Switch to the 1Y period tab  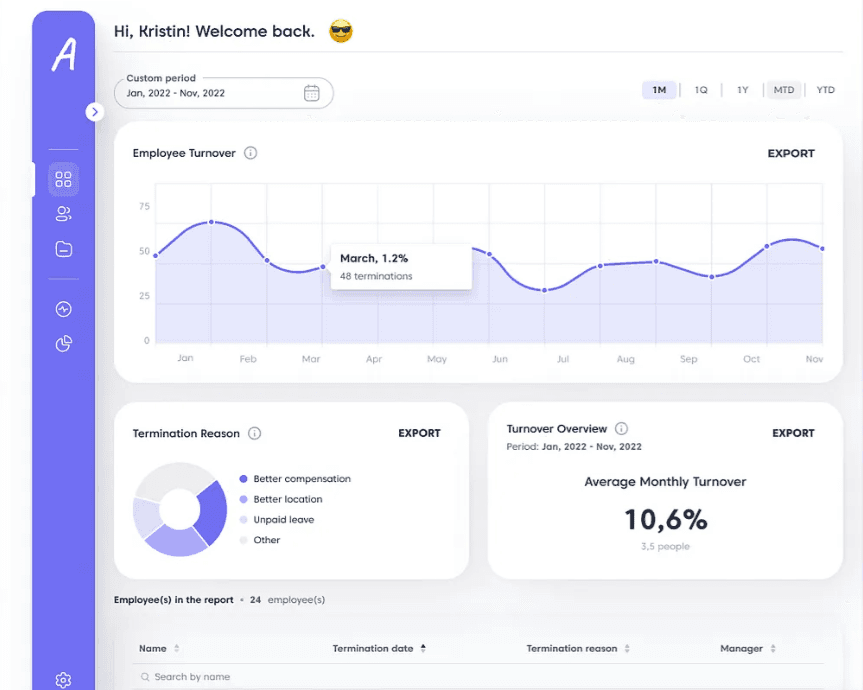(742, 89)
